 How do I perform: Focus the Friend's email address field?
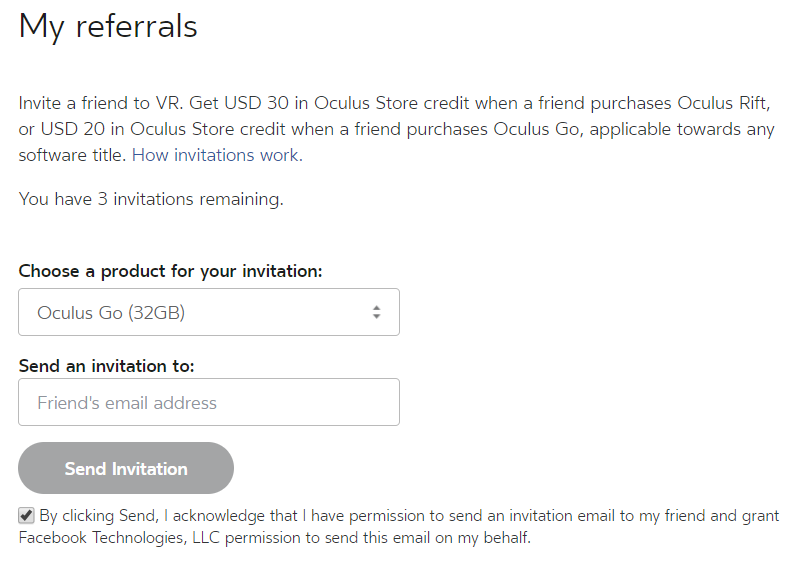coord(208,402)
